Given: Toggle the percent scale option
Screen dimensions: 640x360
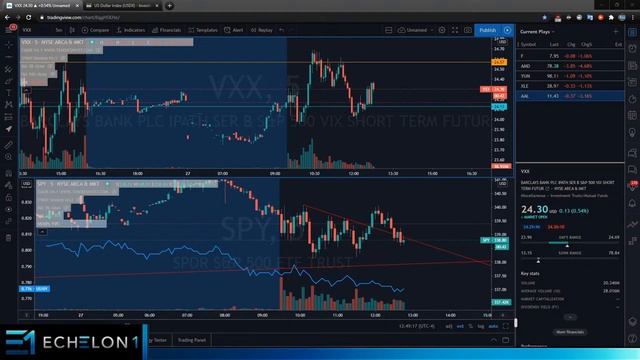Looking at the screenshot, I should pyautogui.click(x=471, y=326).
